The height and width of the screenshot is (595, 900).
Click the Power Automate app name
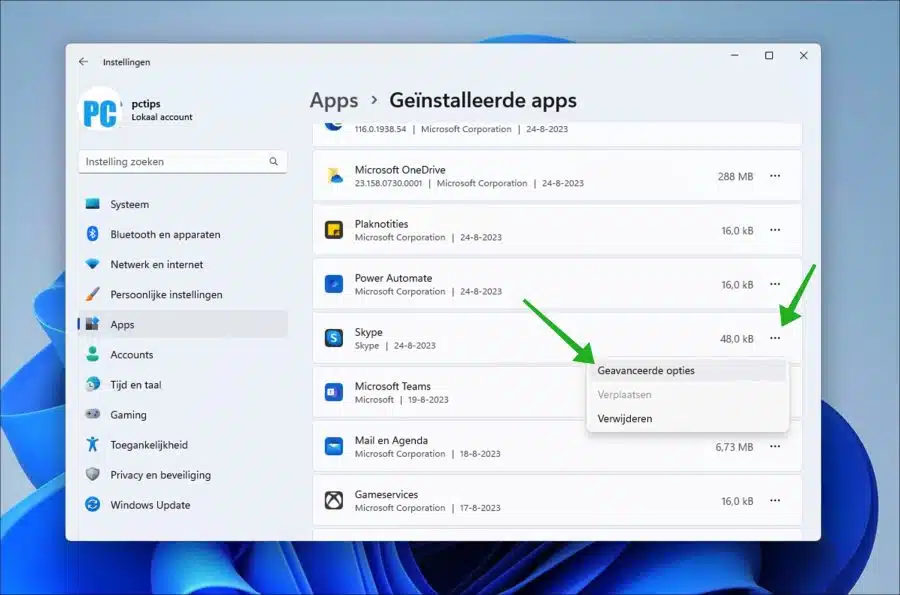coord(393,278)
